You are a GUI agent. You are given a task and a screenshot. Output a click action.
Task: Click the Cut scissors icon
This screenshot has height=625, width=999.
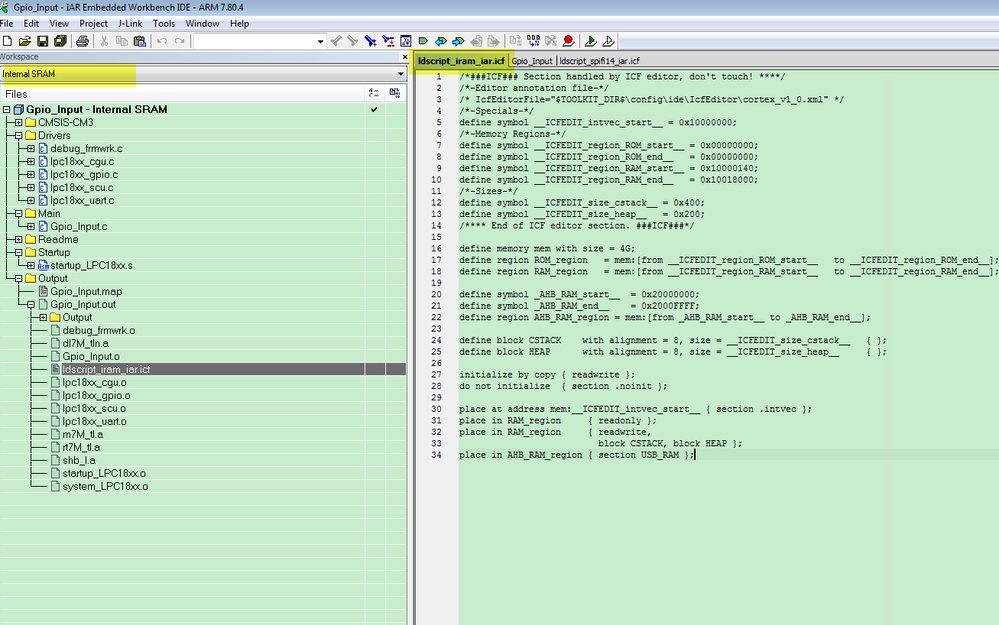(104, 41)
